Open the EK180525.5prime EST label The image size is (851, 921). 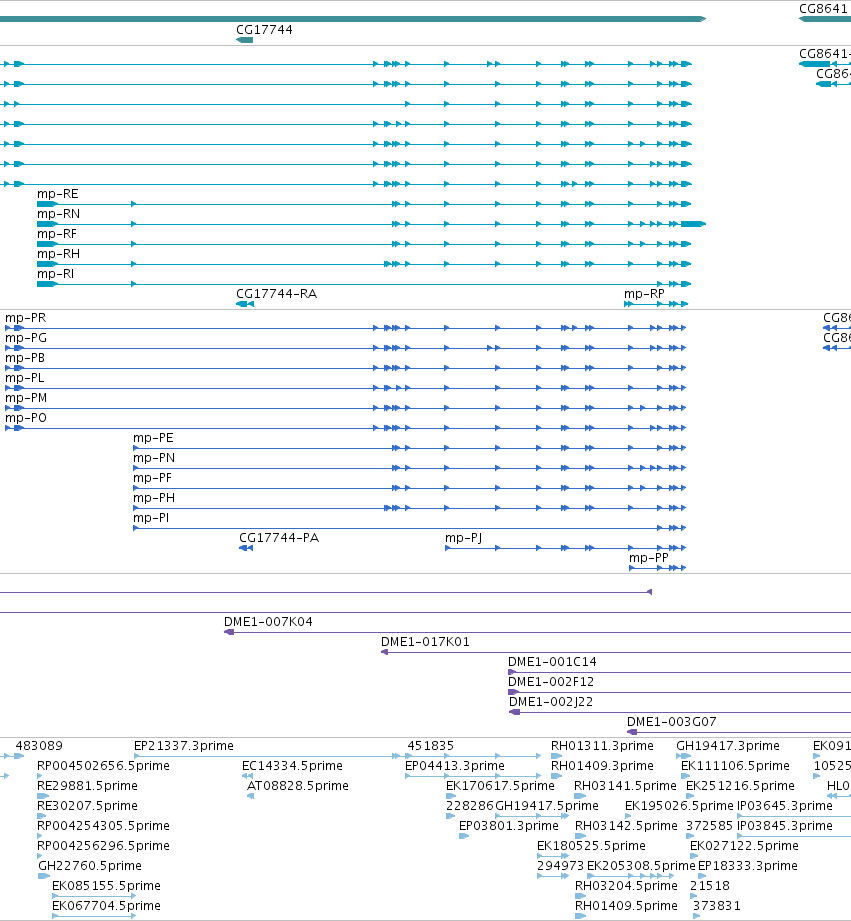(591, 845)
